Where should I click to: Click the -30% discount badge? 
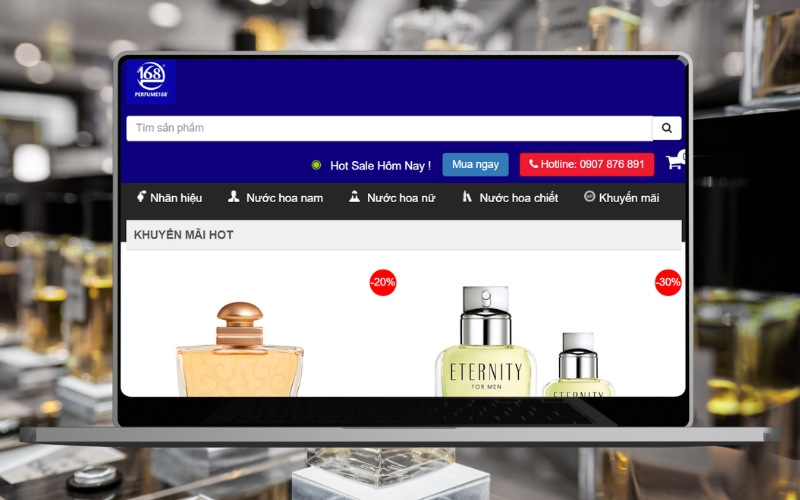pyautogui.click(x=668, y=282)
